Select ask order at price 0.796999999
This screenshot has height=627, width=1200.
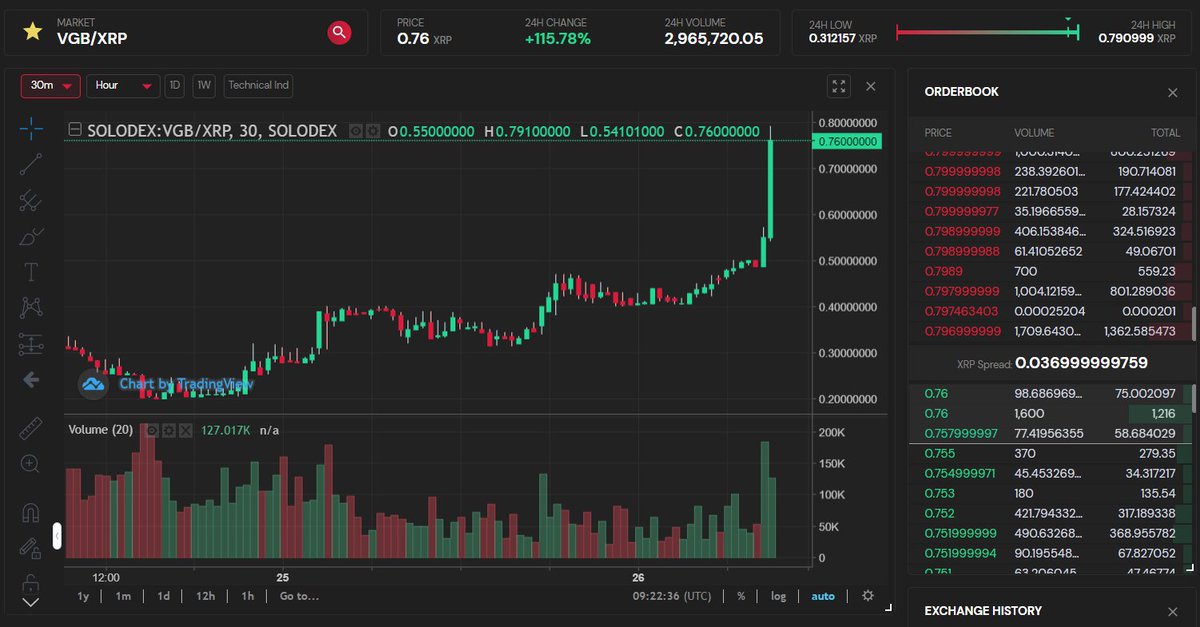[x=1048, y=331]
